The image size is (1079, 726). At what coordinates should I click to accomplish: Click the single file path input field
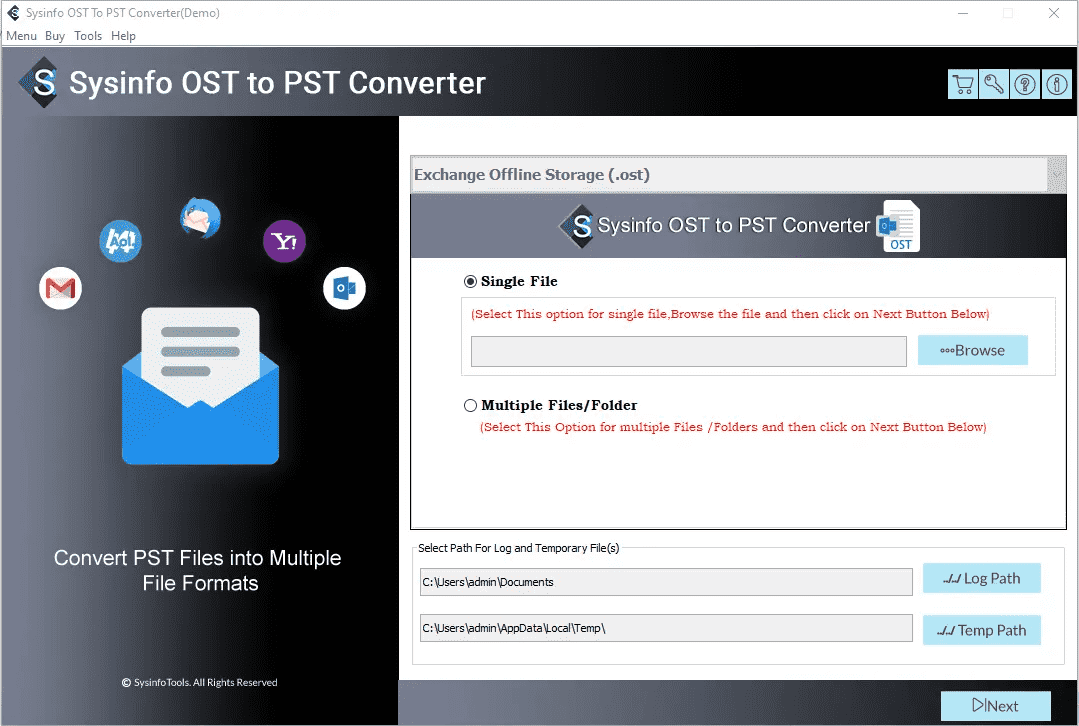[x=689, y=352]
